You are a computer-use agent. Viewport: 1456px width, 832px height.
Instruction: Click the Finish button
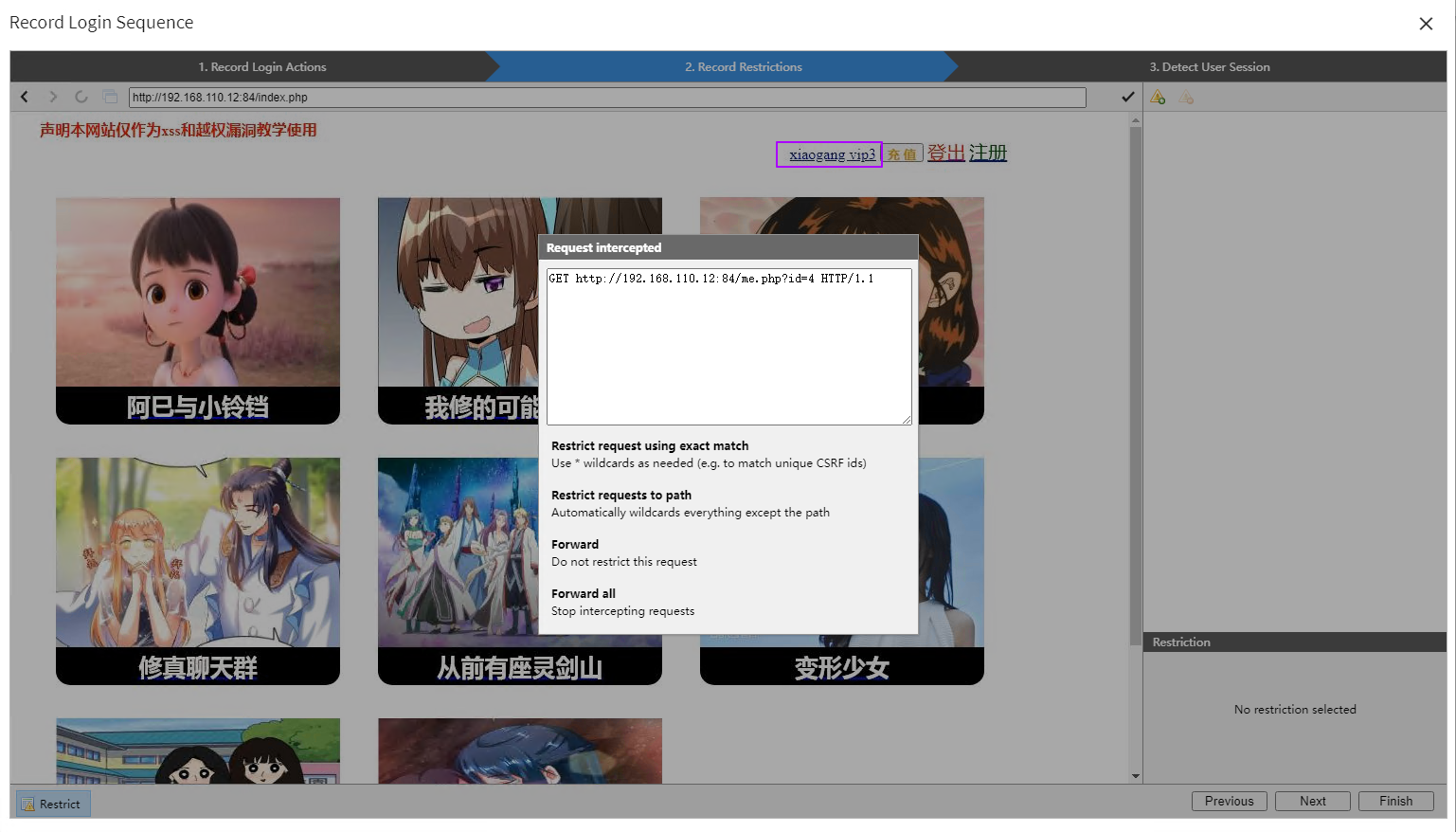[1395, 801]
